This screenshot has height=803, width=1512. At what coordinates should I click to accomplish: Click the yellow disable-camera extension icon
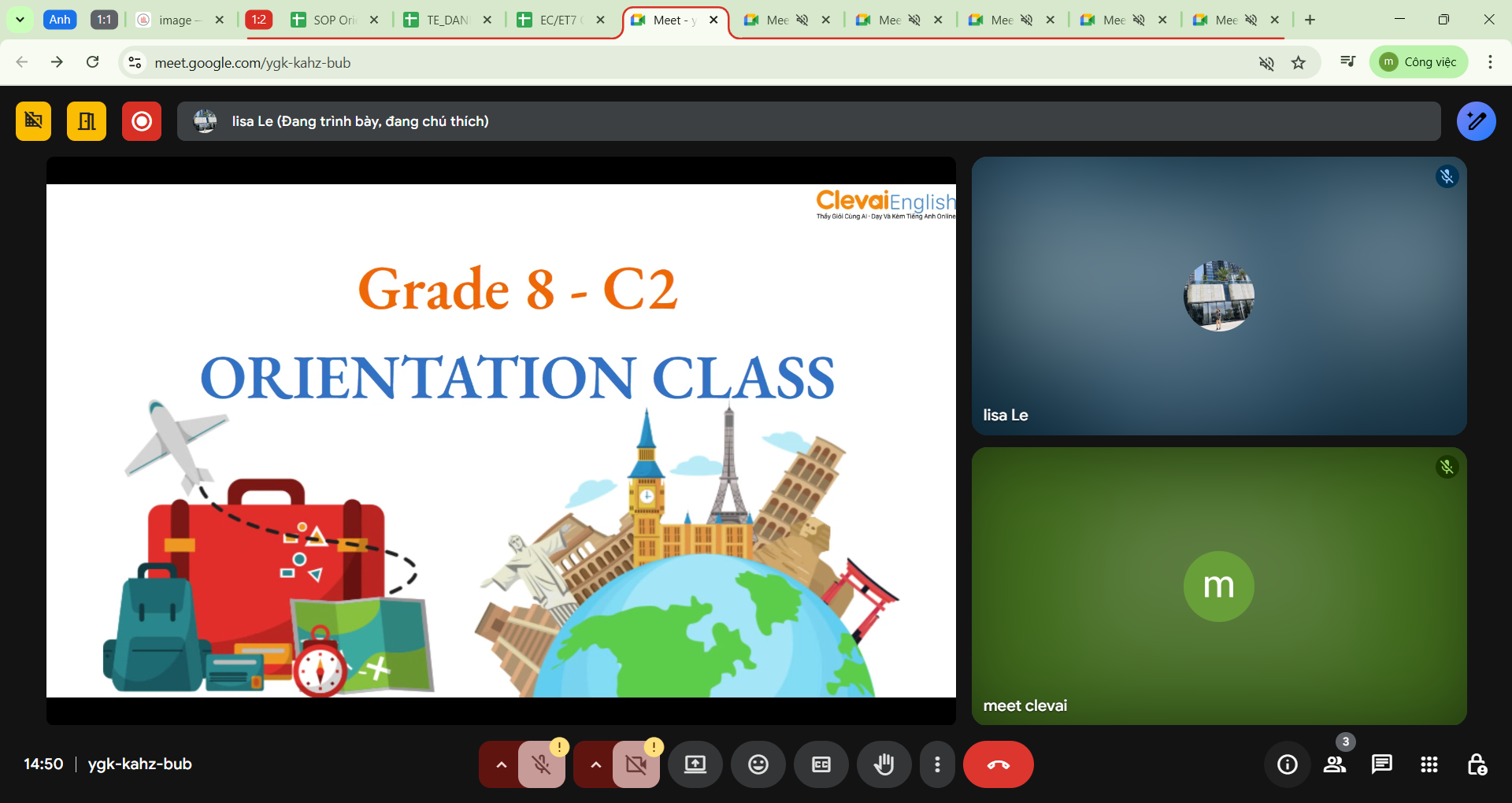(33, 121)
